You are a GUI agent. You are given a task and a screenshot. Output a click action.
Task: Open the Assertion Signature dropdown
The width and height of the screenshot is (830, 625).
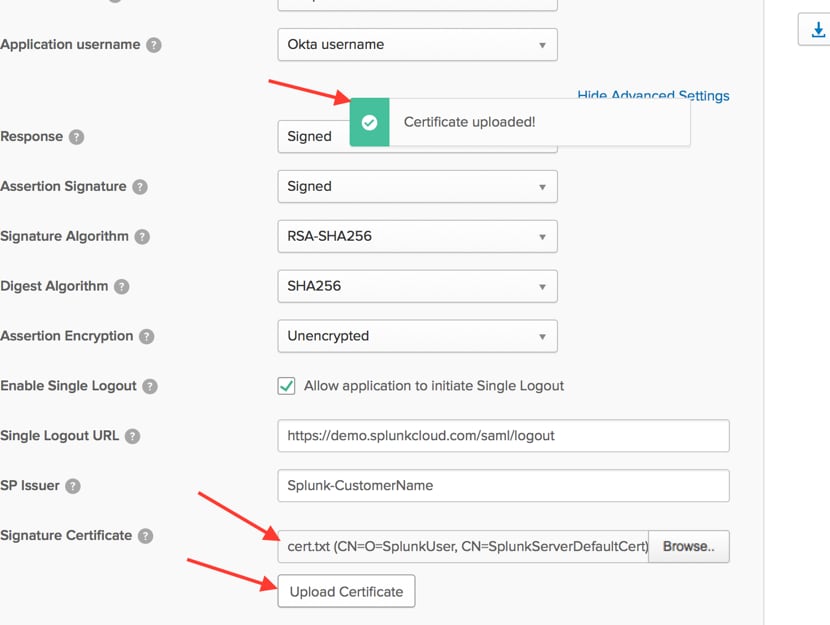pyautogui.click(x=416, y=187)
